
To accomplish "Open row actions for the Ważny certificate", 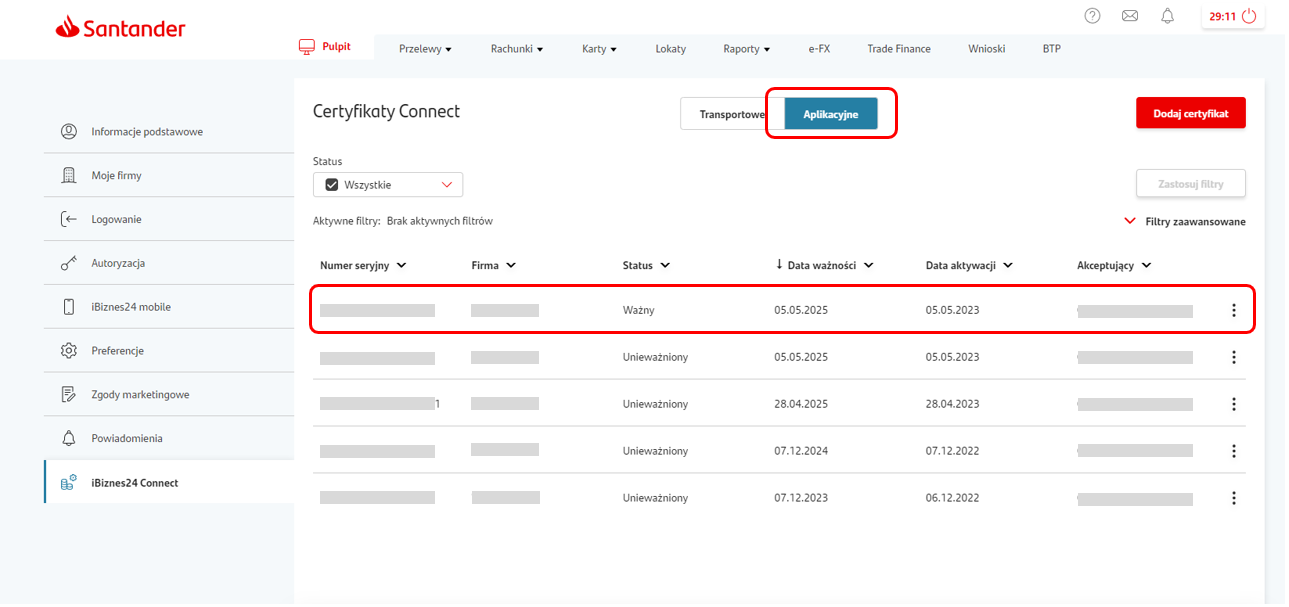I will pyautogui.click(x=1233, y=310).
